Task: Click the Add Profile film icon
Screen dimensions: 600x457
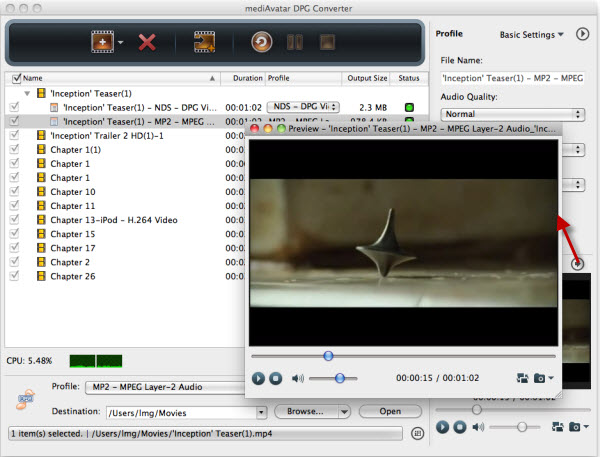Action: (x=204, y=42)
